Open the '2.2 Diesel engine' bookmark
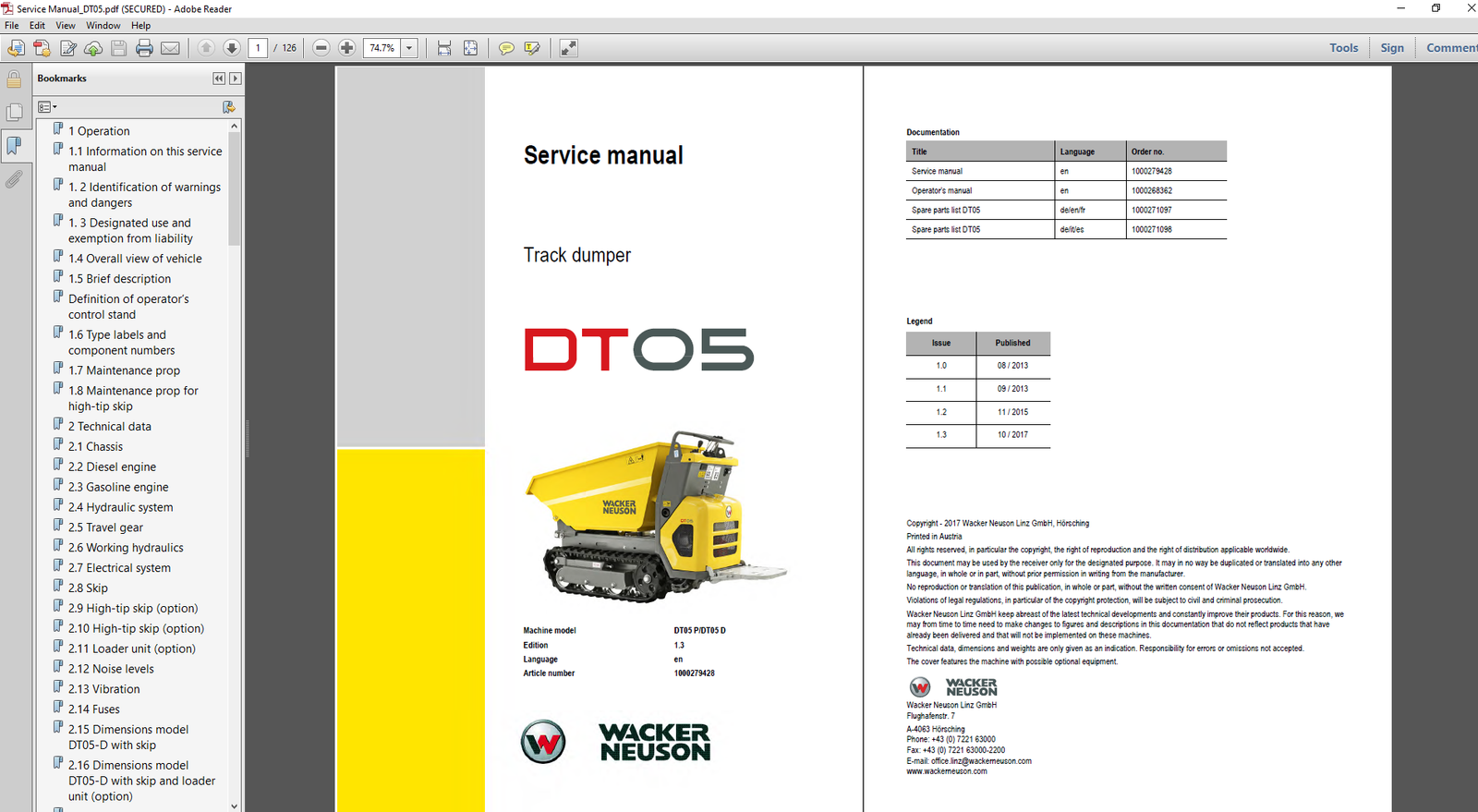Viewport: 1478px width, 812px height. [x=112, y=467]
